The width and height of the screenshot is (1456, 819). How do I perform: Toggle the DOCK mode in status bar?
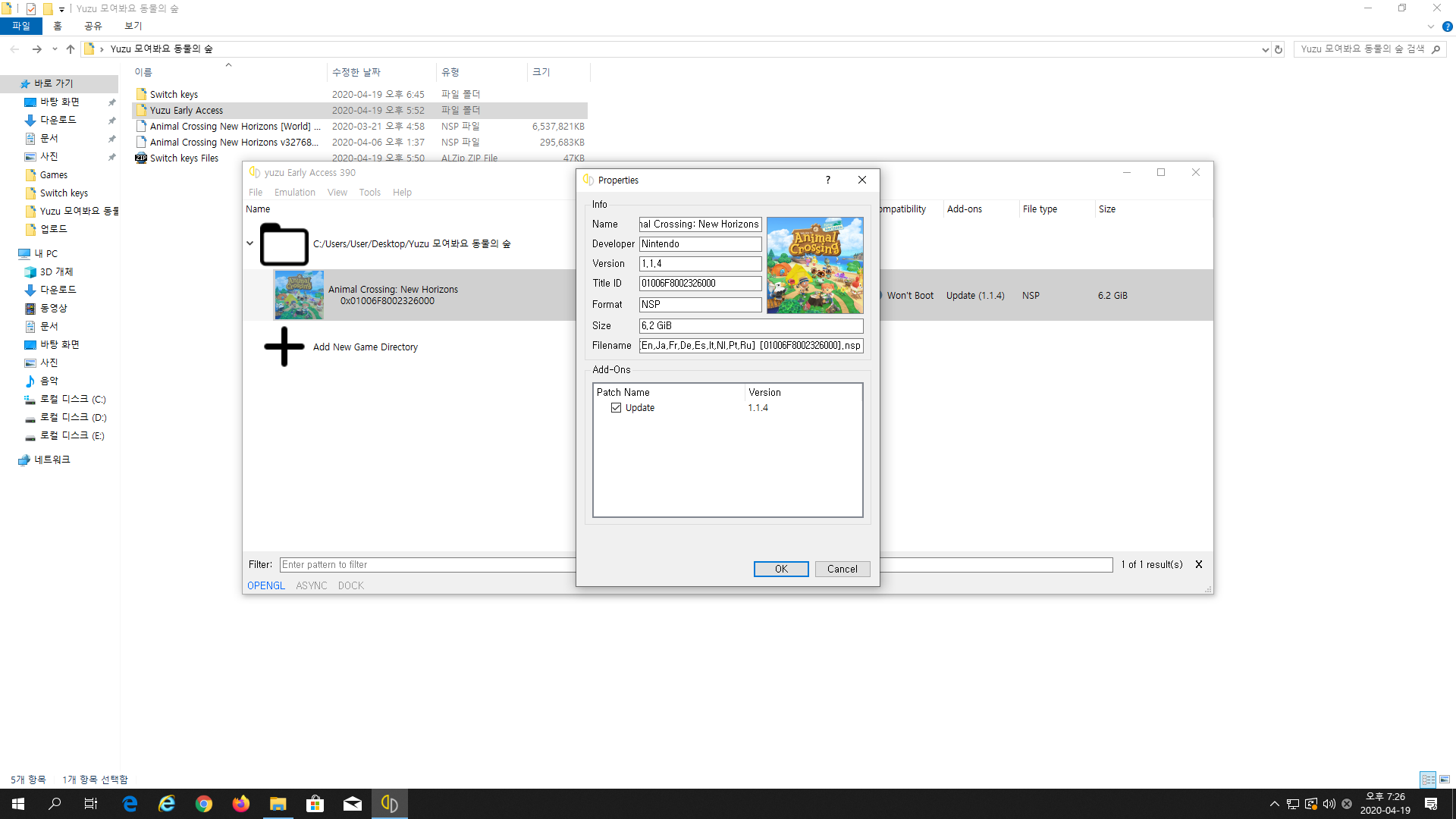(350, 585)
